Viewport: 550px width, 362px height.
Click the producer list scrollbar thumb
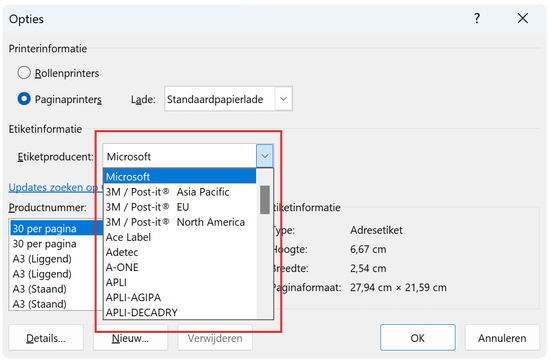265,200
